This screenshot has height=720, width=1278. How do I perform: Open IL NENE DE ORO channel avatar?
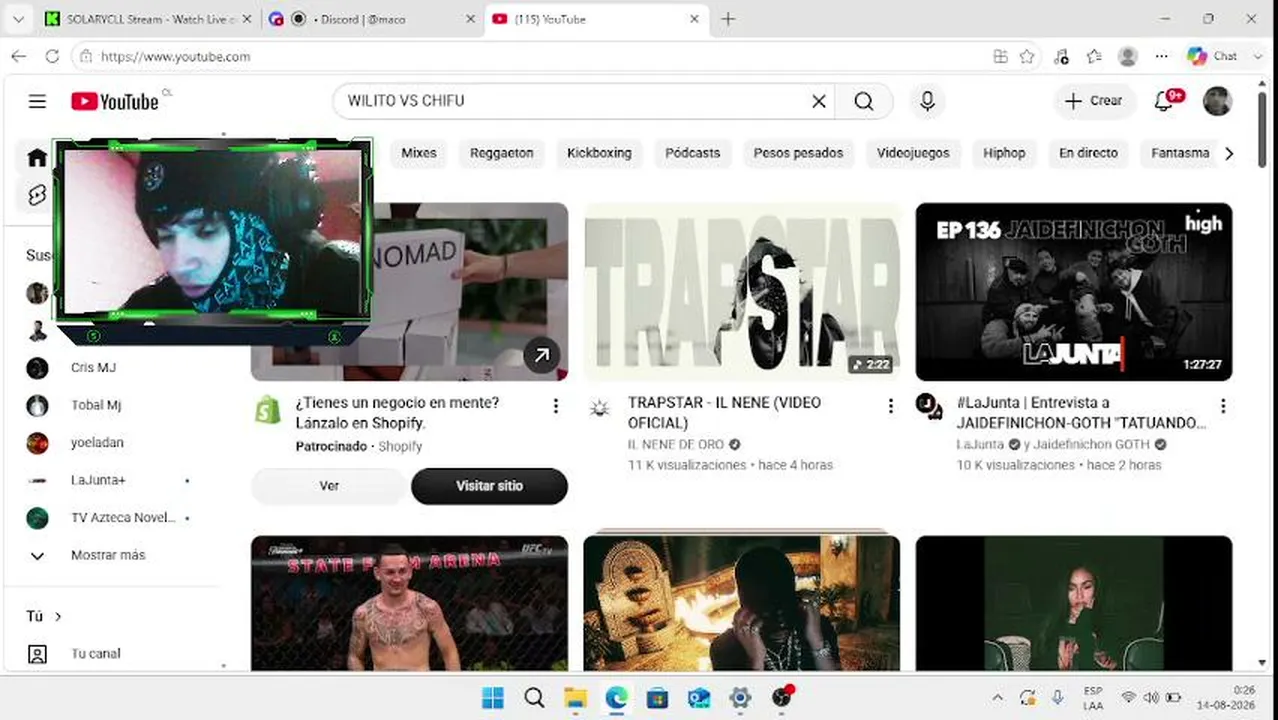600,407
